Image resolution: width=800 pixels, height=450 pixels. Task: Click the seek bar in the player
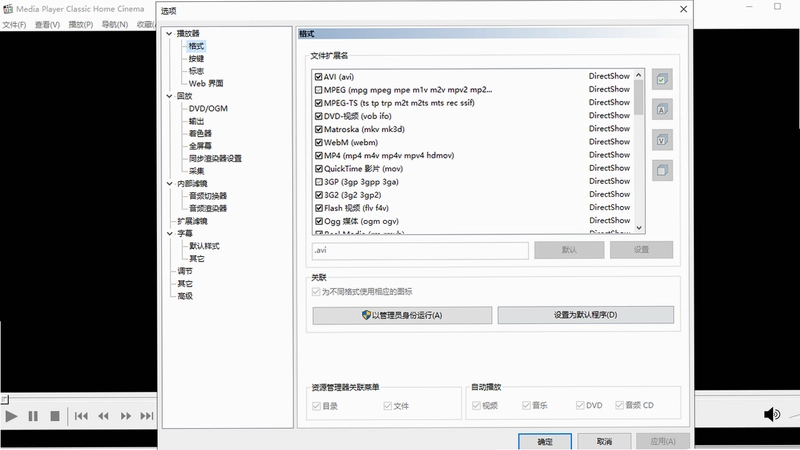79,399
